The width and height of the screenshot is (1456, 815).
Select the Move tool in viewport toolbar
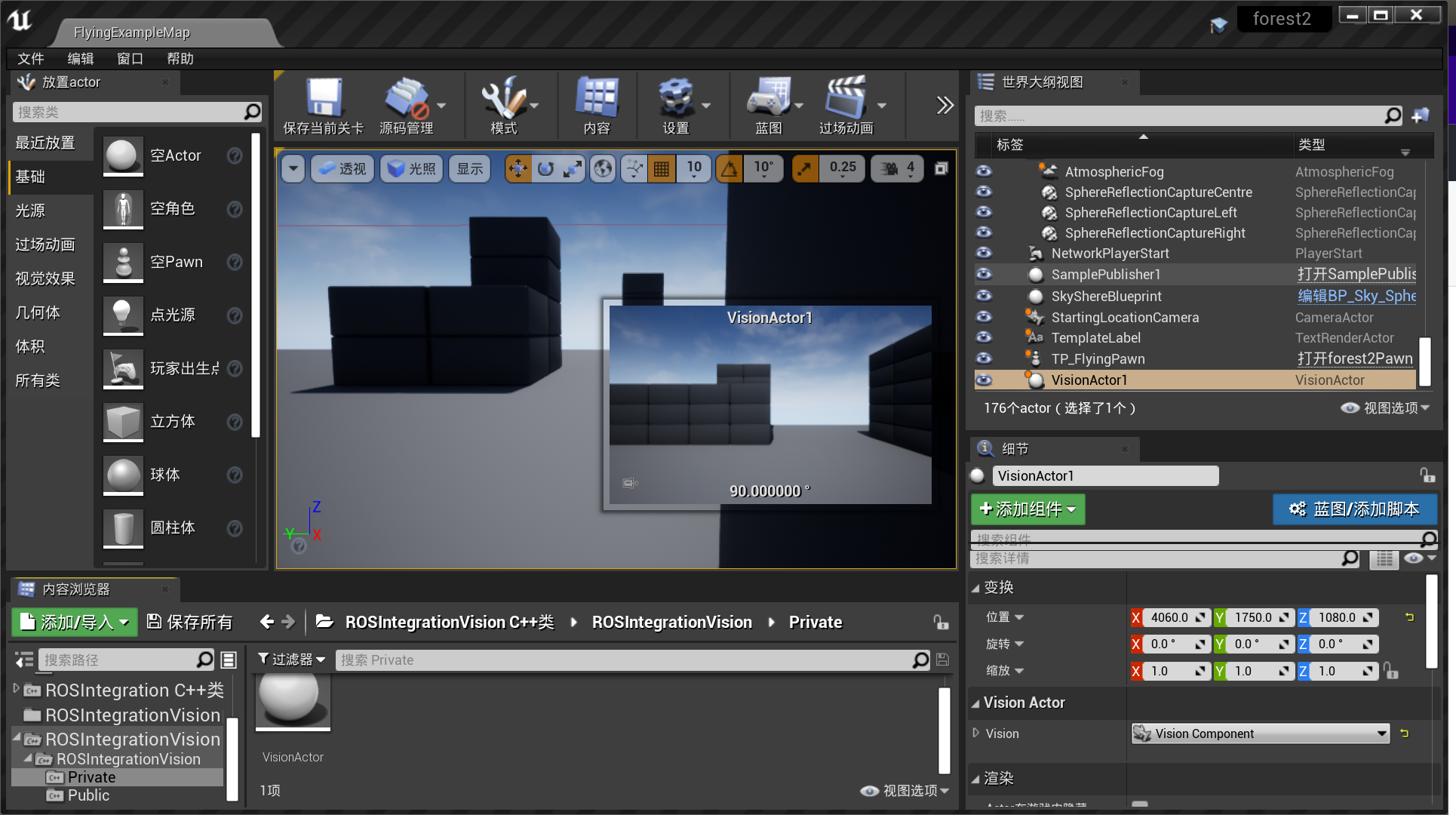pos(518,168)
